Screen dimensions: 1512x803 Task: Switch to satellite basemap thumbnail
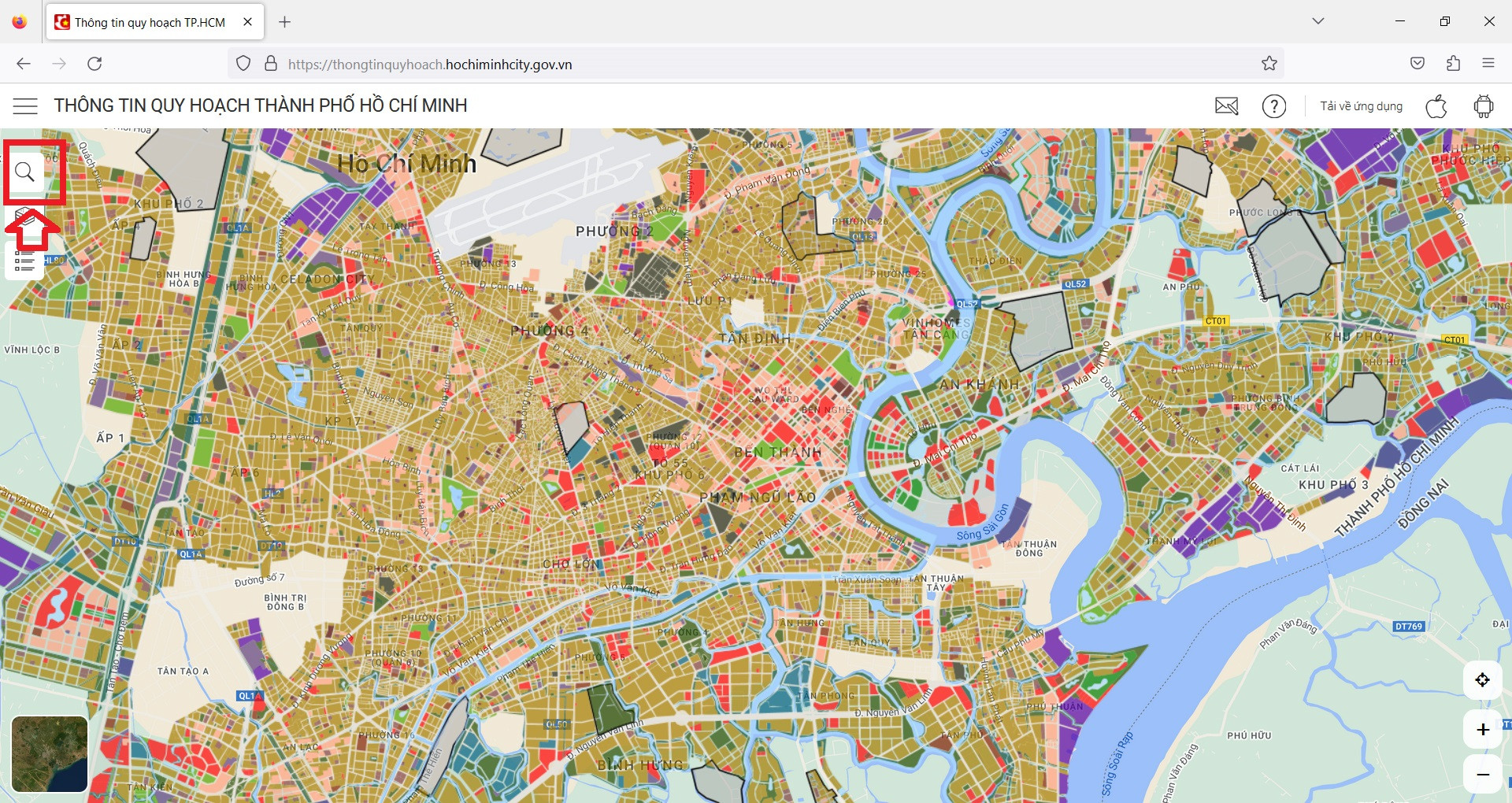[50, 753]
